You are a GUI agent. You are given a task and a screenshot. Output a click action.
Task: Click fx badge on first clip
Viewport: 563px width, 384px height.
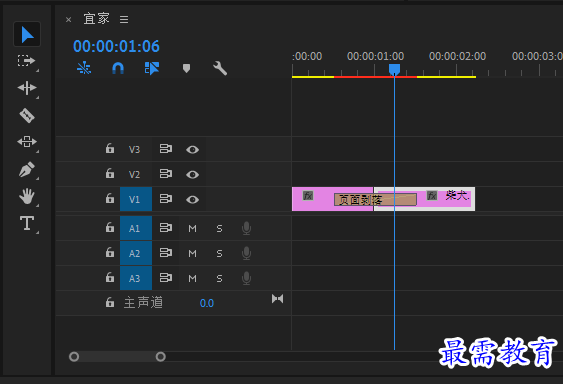pos(308,196)
